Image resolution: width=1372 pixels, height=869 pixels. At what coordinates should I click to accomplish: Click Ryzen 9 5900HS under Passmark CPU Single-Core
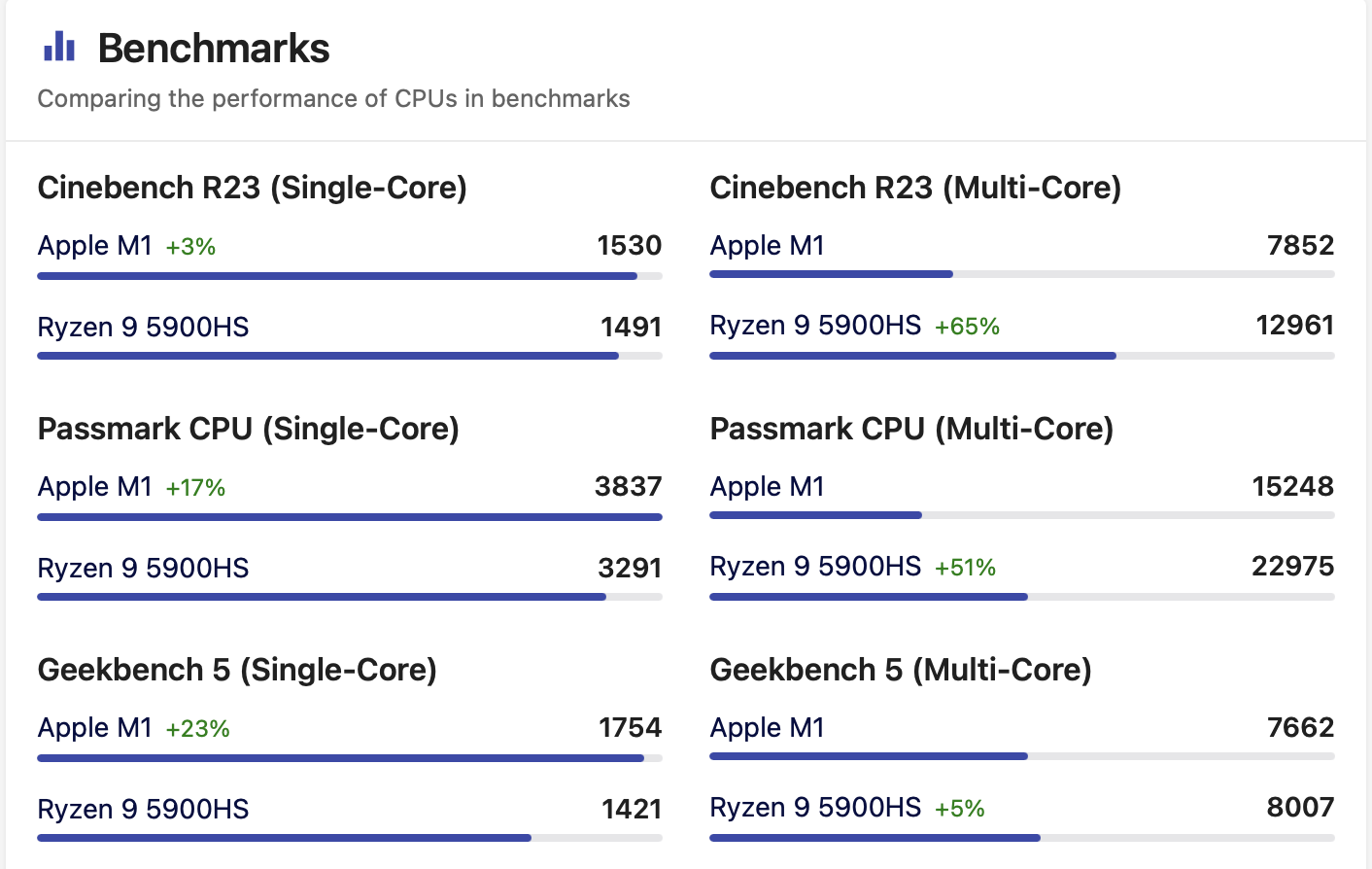click(143, 569)
